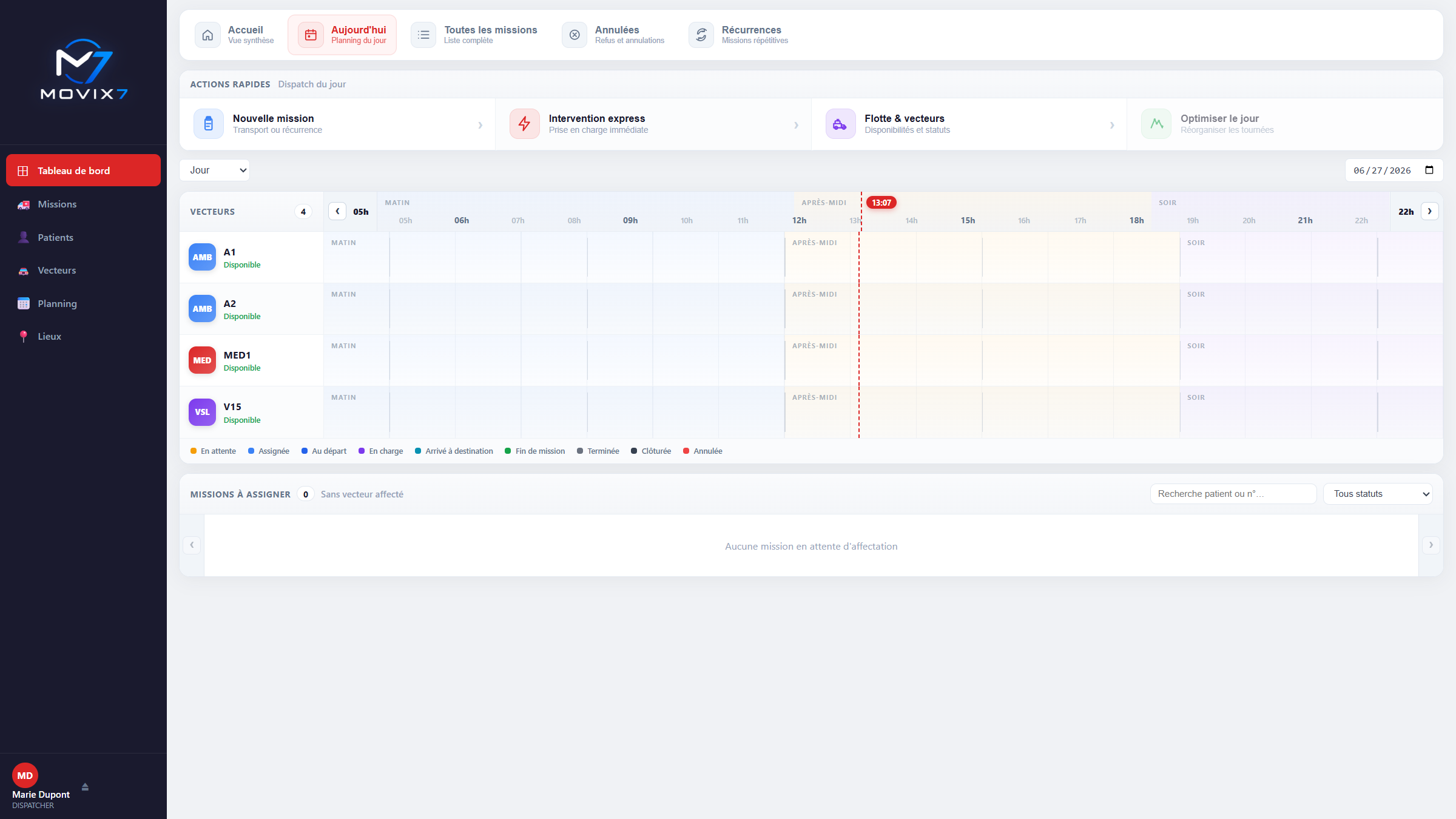Click the Nouvelle mission document icon
Image resolution: width=1456 pixels, height=819 pixels.
[209, 124]
